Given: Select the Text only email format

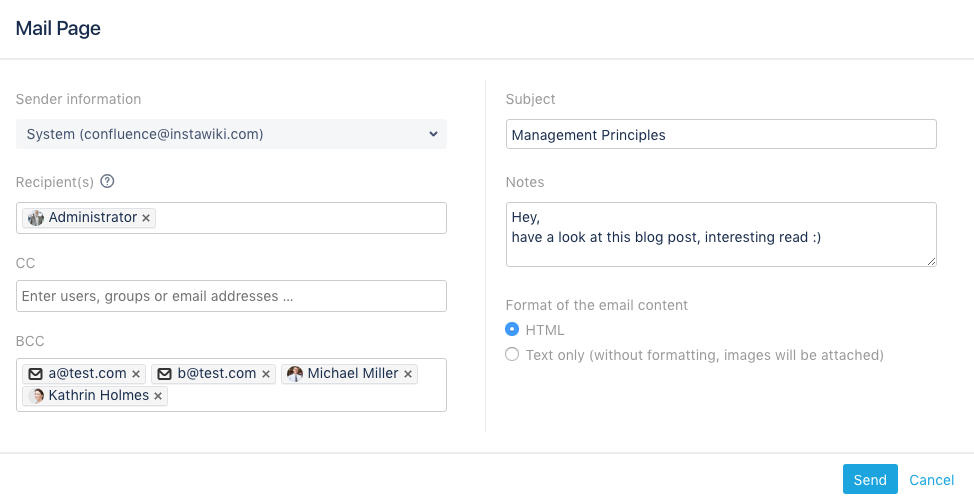Looking at the screenshot, I should [x=512, y=354].
